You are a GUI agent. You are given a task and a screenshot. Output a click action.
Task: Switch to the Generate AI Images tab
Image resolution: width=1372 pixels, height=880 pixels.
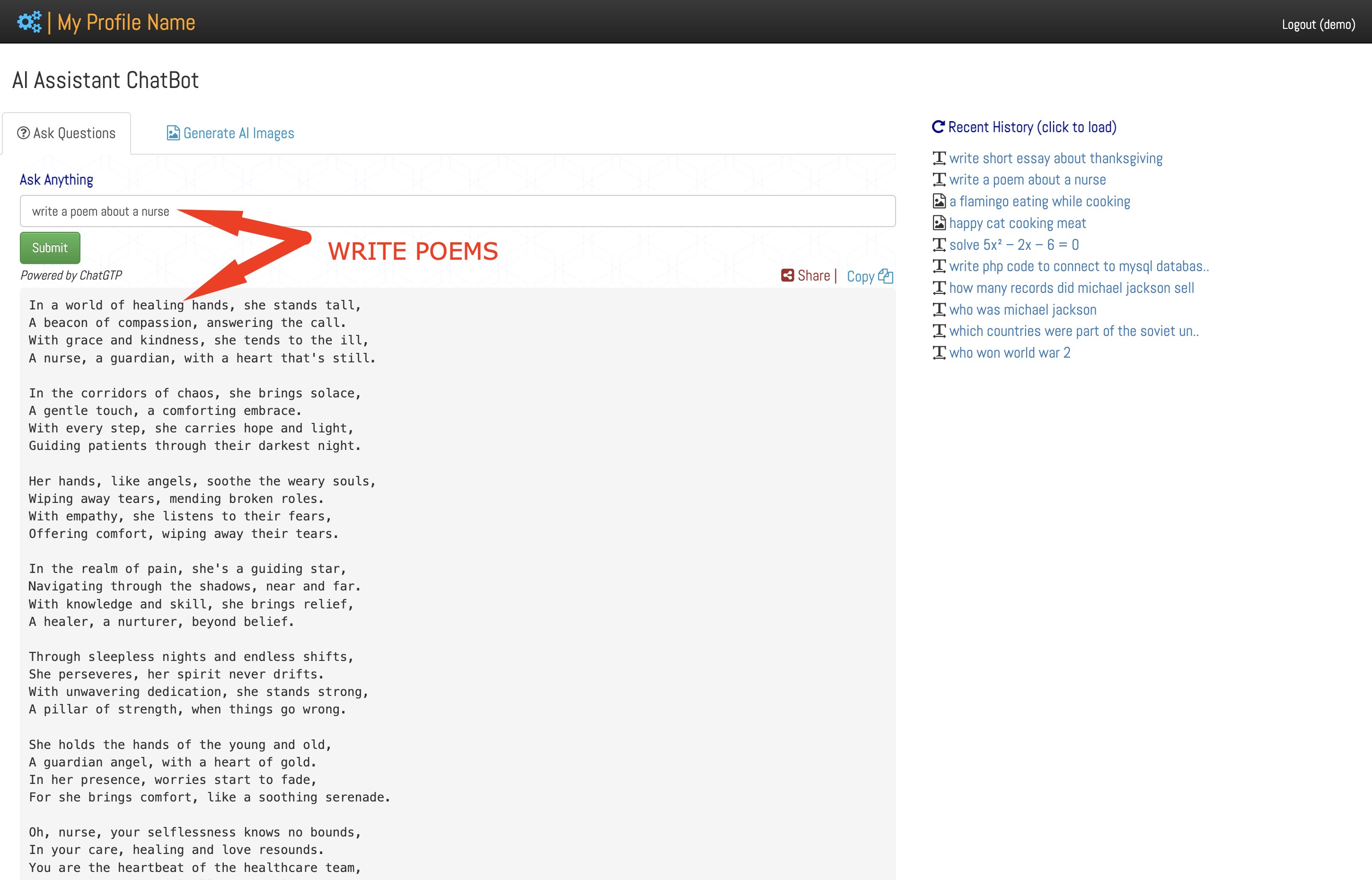click(230, 133)
